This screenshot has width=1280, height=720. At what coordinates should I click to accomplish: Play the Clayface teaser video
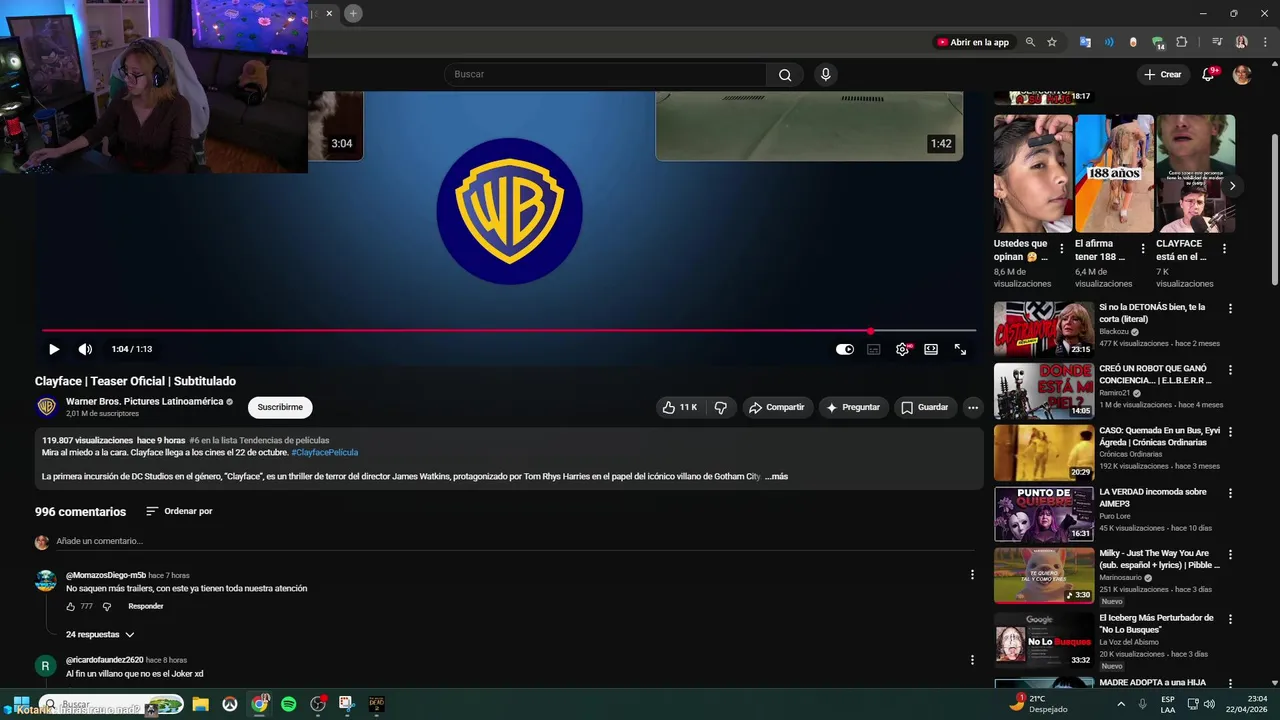pyautogui.click(x=54, y=349)
